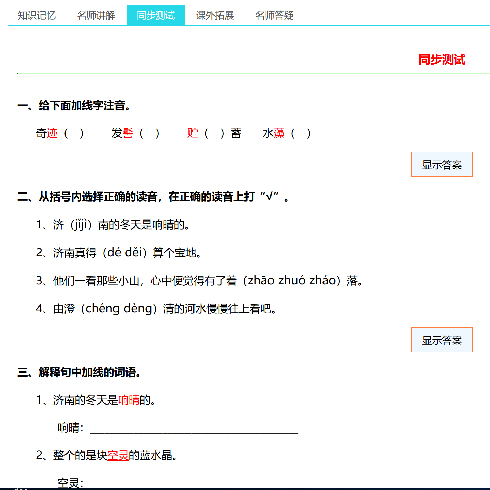The width and height of the screenshot is (490, 490).
Task: Click the word 水藻 in exercise one
Action: [x=273, y=133]
